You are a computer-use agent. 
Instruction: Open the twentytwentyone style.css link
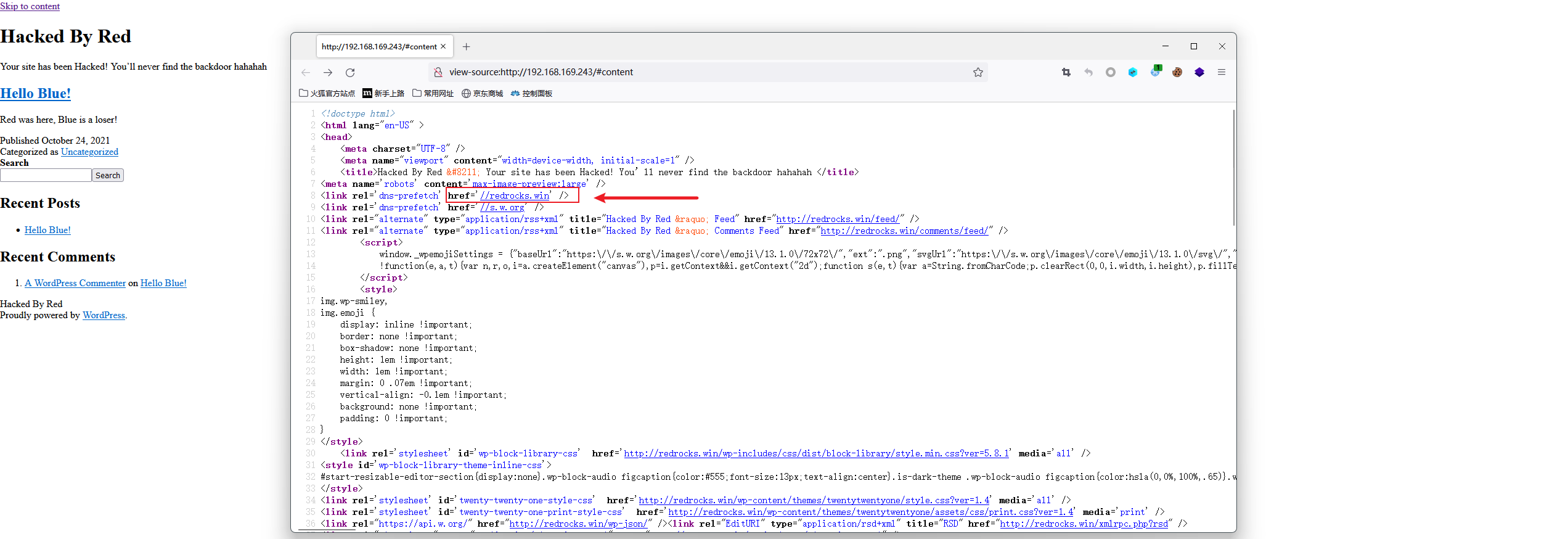[x=814, y=500]
